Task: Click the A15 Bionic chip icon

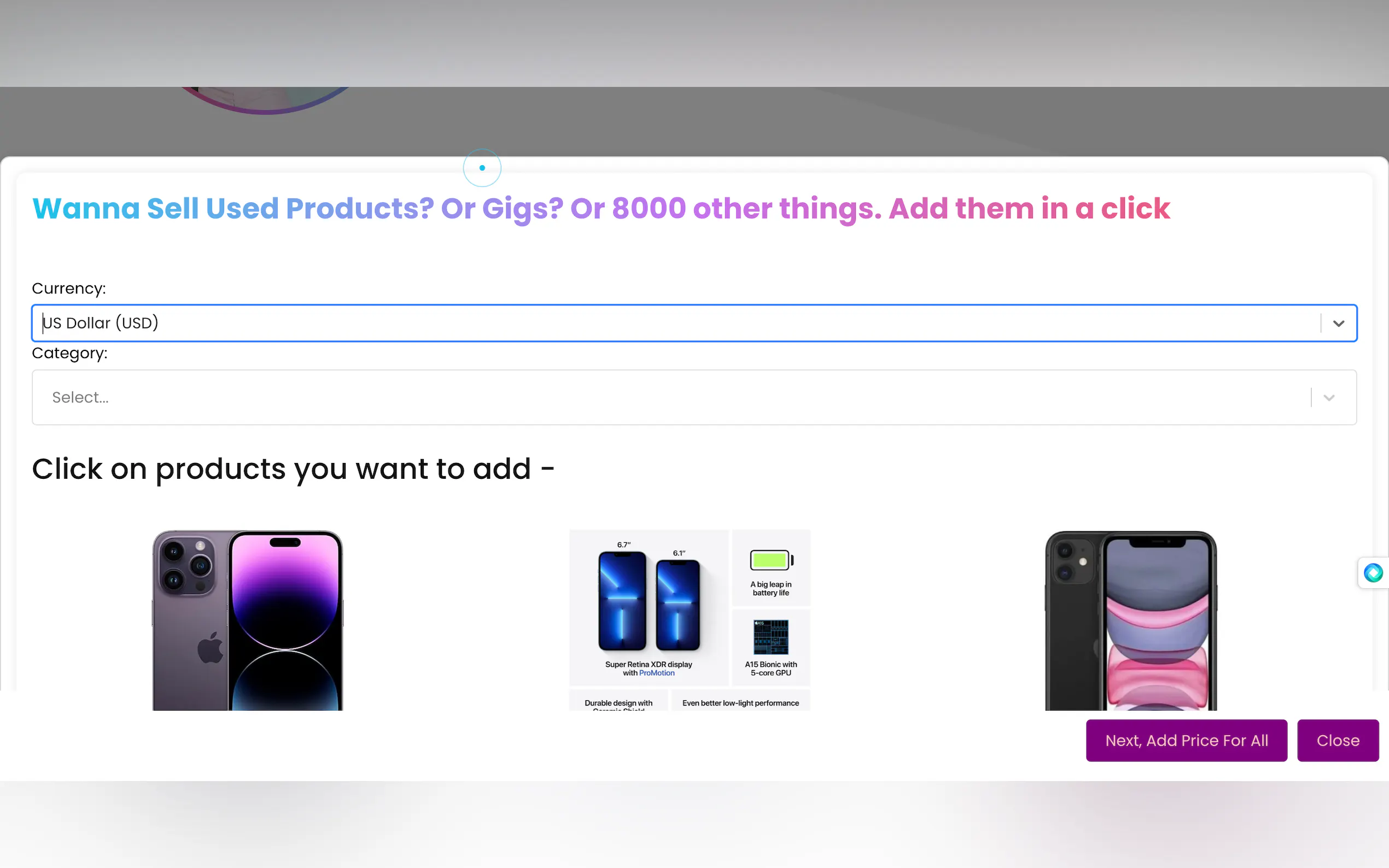Action: pos(771,637)
